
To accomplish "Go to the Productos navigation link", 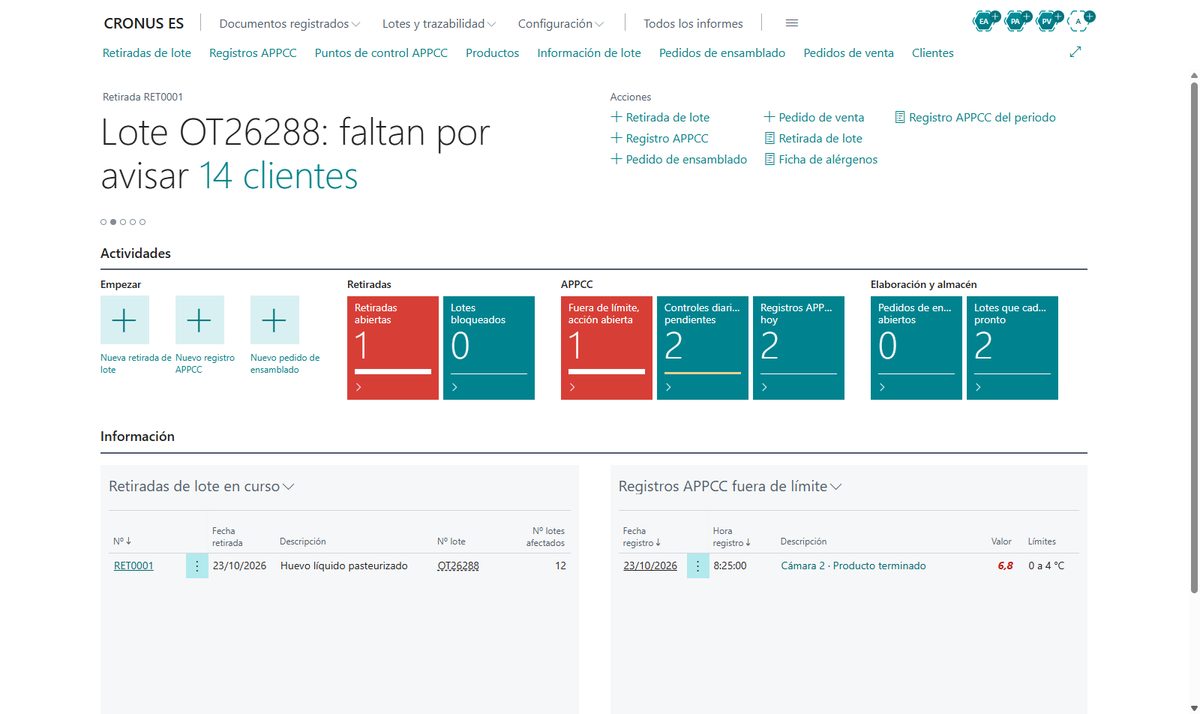I will coord(492,53).
